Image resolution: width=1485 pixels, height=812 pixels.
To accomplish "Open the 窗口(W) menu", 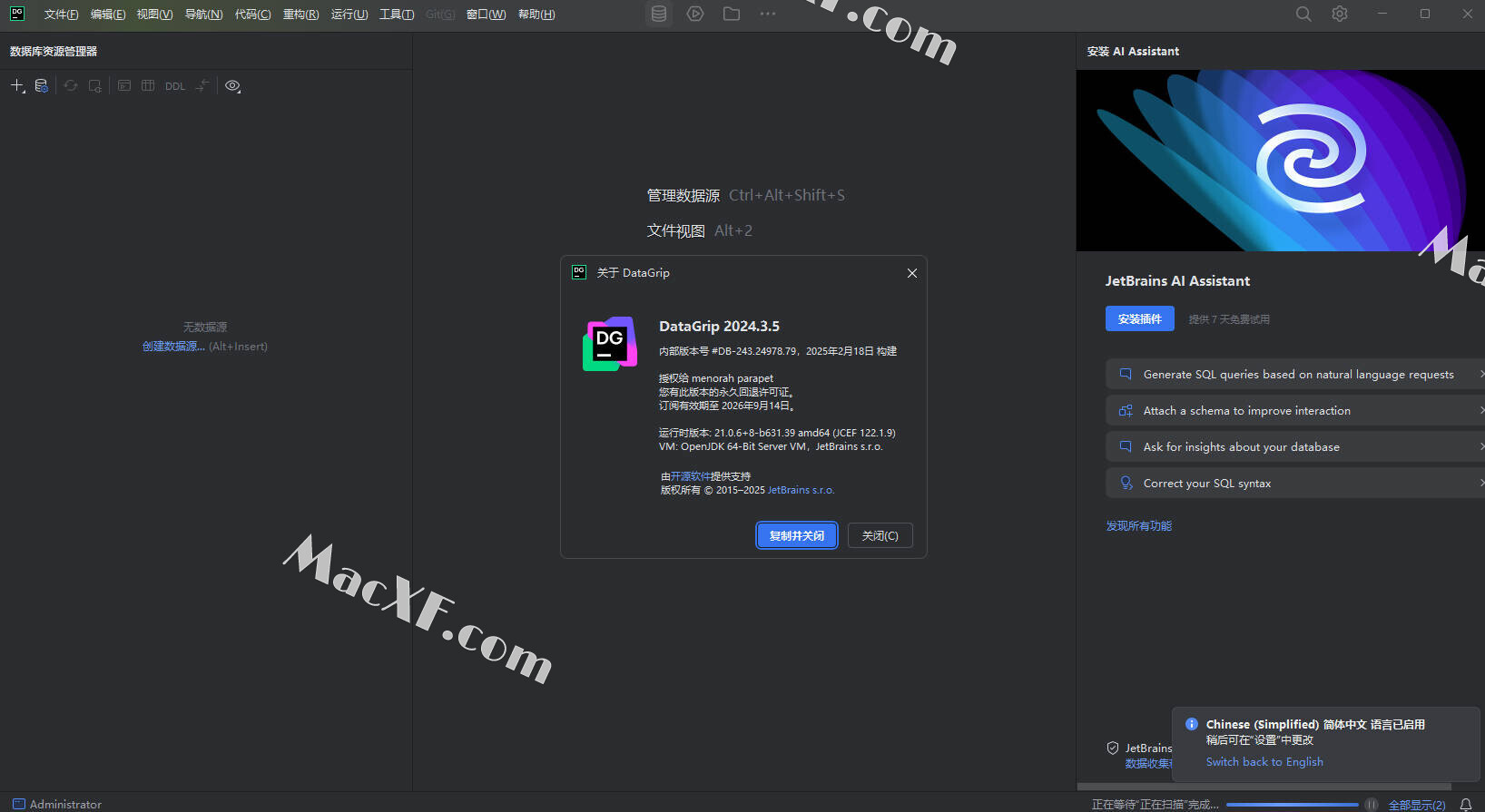I will 486,15.
